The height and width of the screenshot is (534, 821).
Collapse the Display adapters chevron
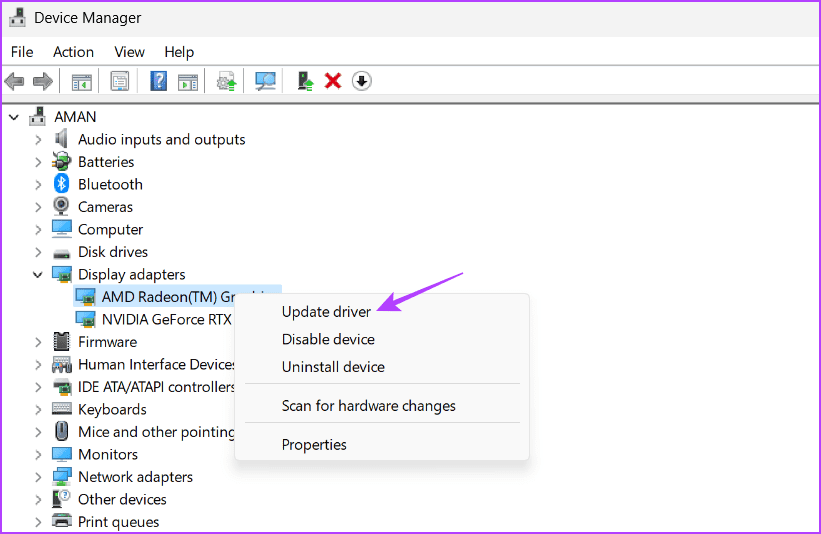(x=38, y=274)
